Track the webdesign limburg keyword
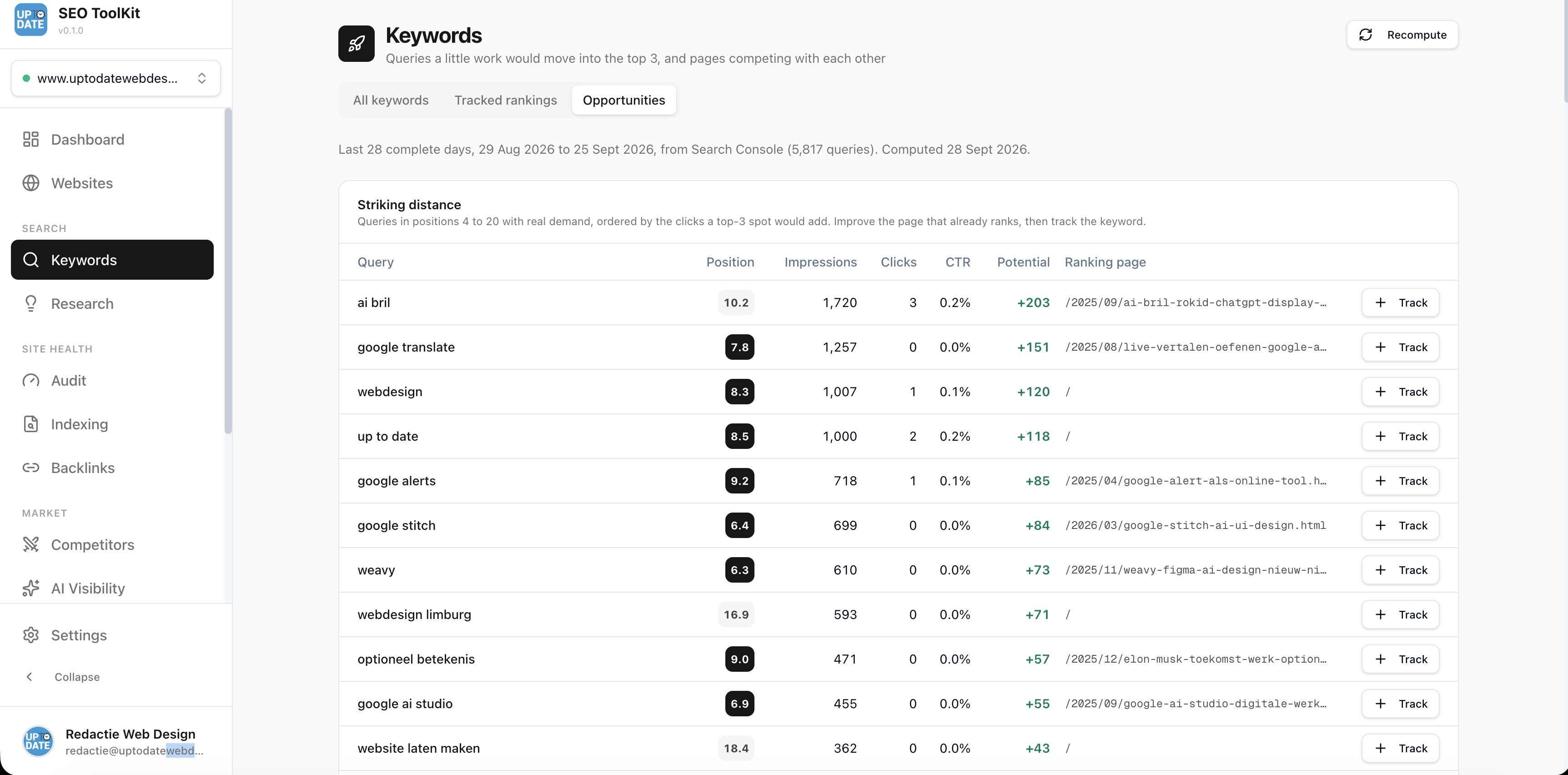1568x775 pixels. [1400, 614]
